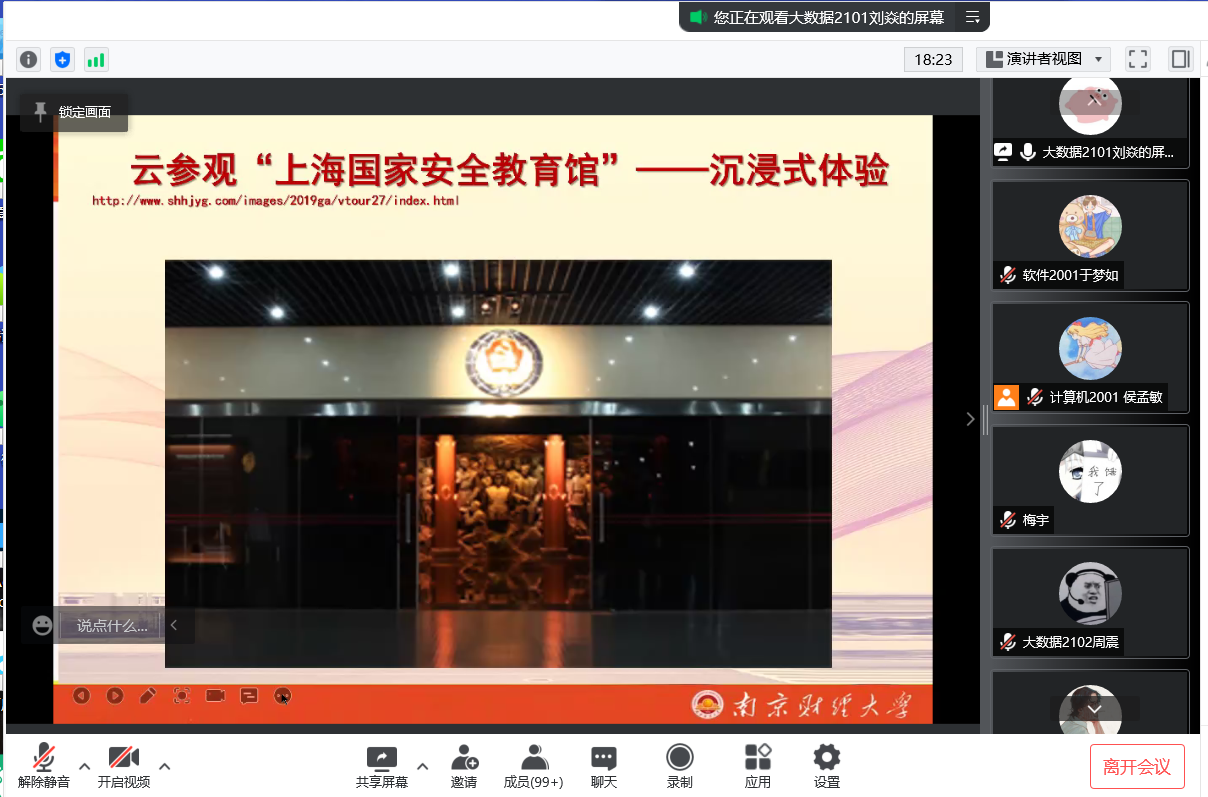Type in the 说点什么 chat field
The width and height of the screenshot is (1208, 797).
111,626
